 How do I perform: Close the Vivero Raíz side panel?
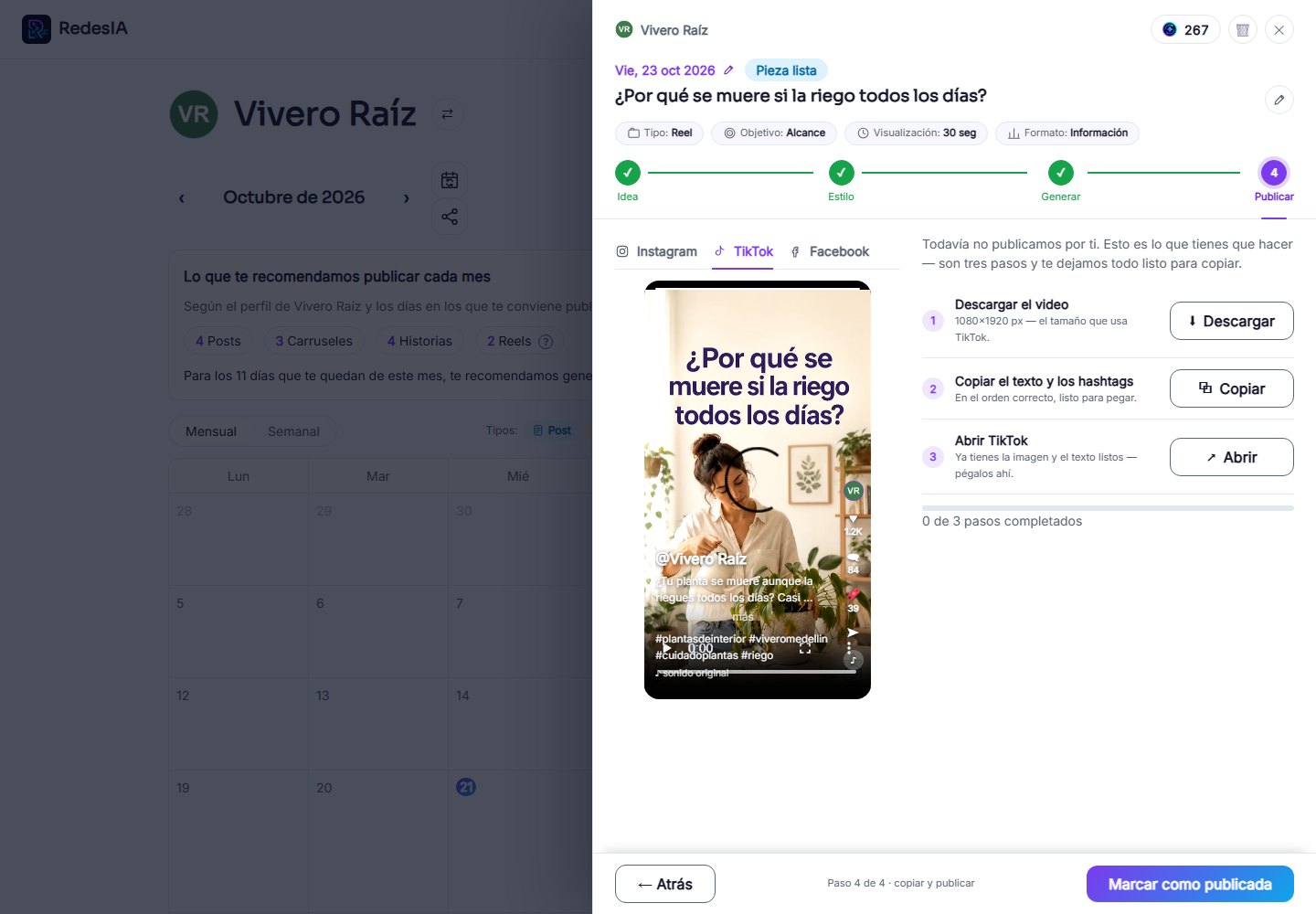click(x=1279, y=30)
